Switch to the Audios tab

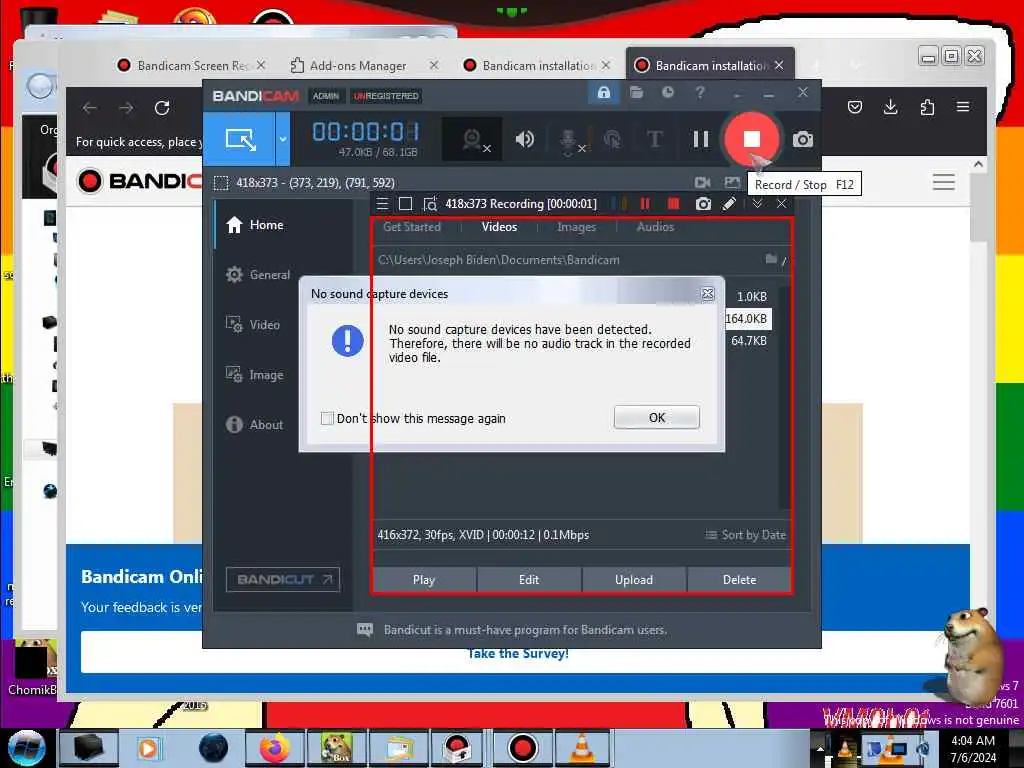(655, 227)
